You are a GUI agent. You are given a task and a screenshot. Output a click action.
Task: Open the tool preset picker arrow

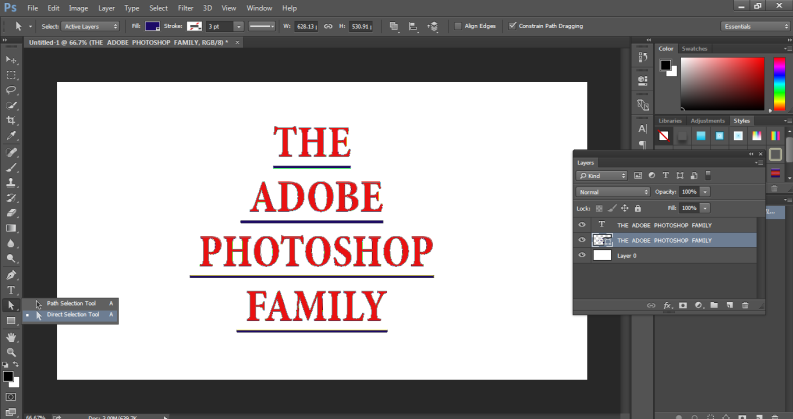pos(30,26)
